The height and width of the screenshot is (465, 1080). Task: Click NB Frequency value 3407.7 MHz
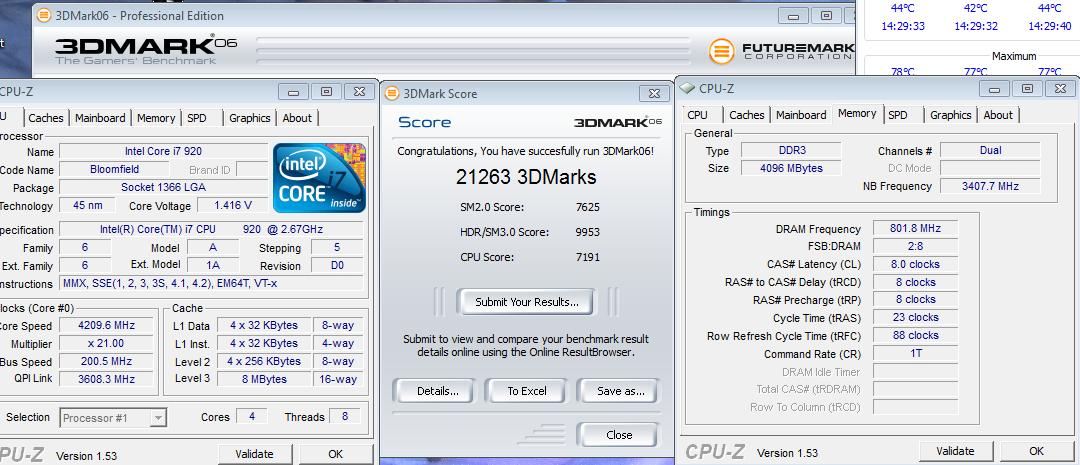coord(990,186)
